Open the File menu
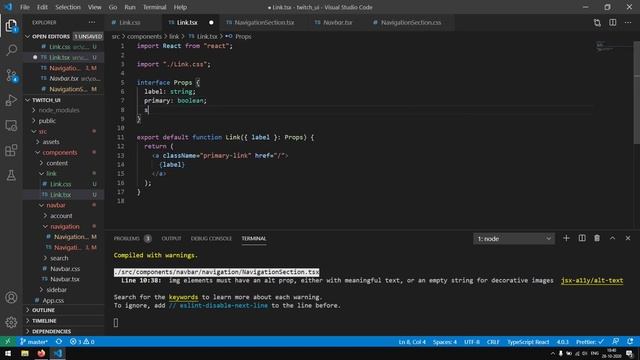This screenshot has width=640, height=360. pyautogui.click(x=25, y=7)
